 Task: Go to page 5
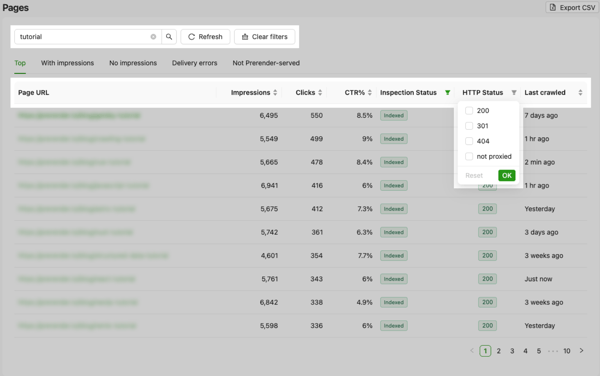tap(539, 351)
